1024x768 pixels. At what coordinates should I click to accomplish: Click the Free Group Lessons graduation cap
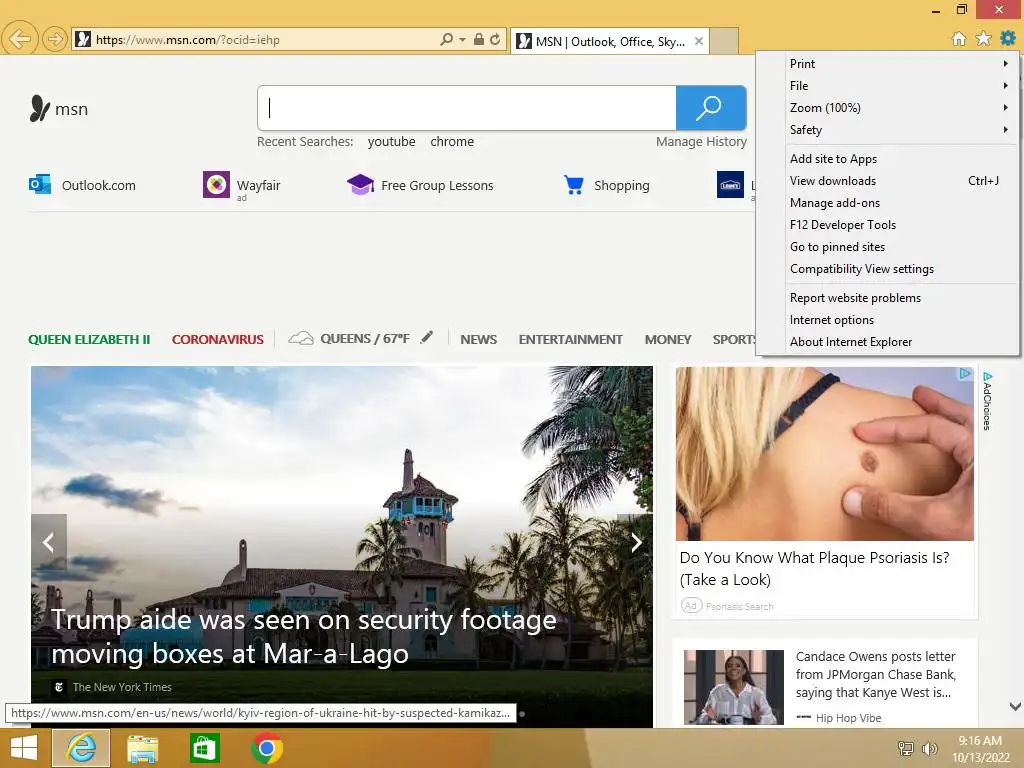pos(360,185)
